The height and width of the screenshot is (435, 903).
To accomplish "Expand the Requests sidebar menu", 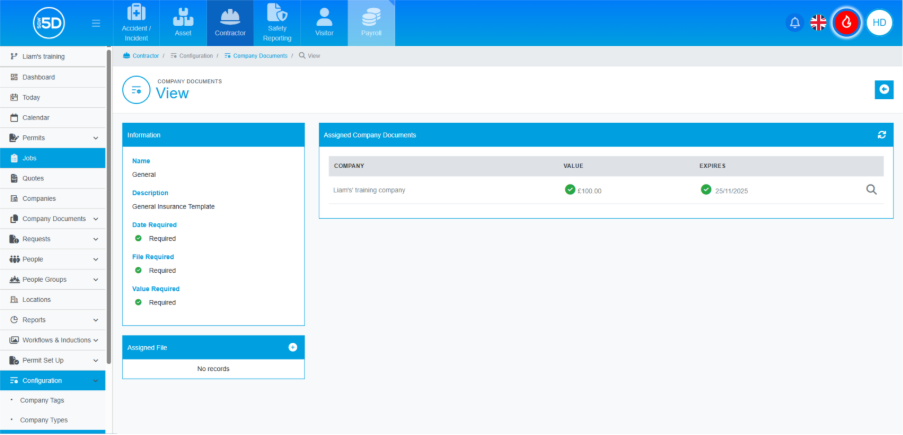I will tap(52, 239).
